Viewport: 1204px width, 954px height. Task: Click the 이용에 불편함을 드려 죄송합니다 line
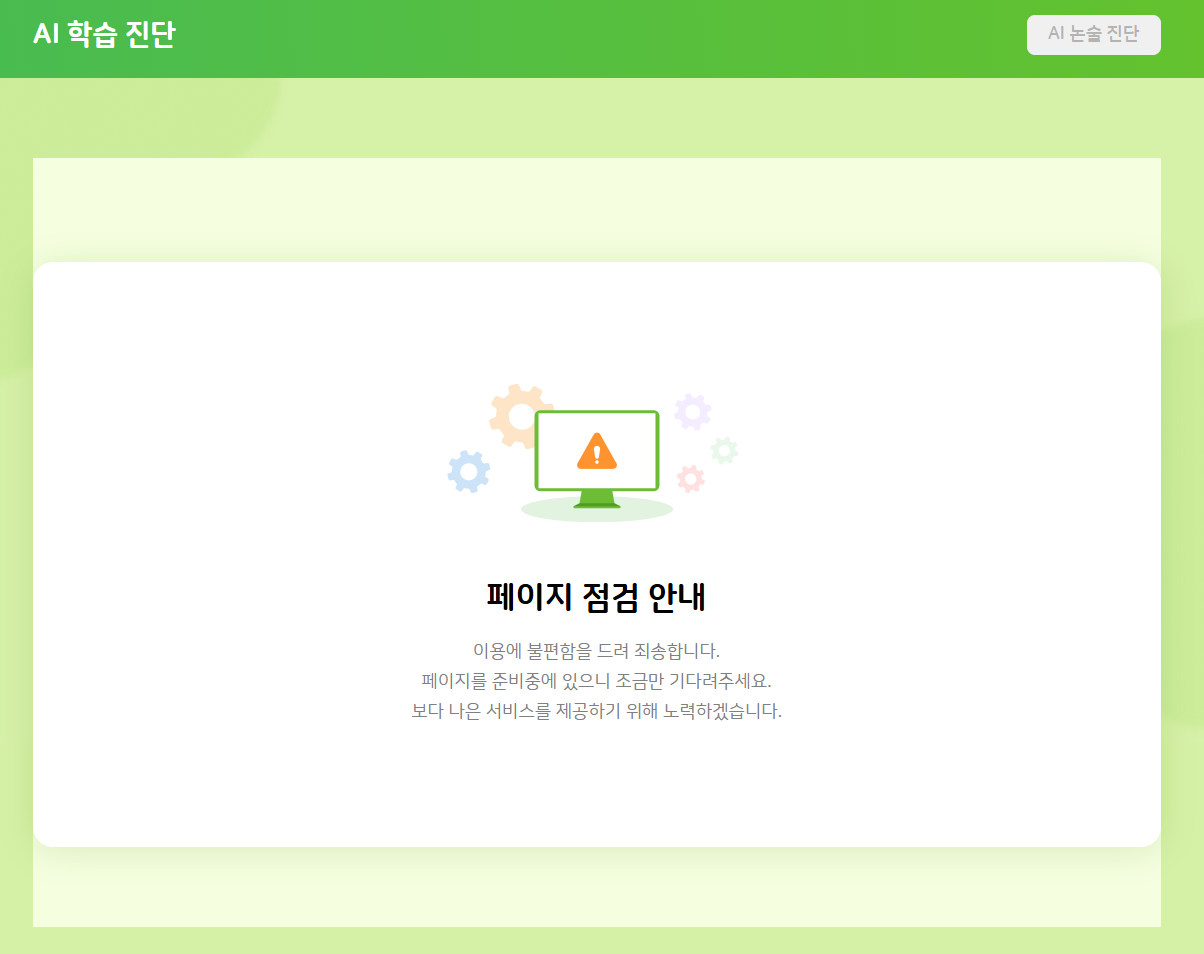597,651
